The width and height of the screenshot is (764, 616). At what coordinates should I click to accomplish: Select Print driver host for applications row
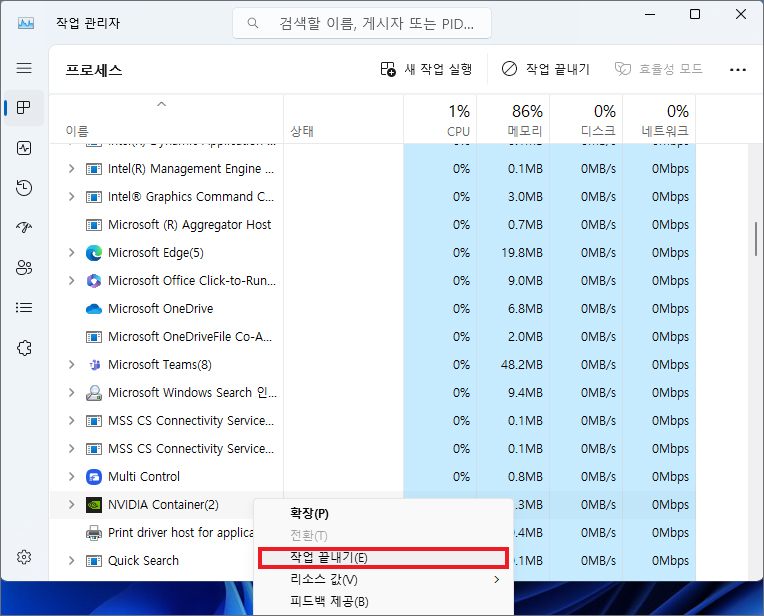pos(152,533)
